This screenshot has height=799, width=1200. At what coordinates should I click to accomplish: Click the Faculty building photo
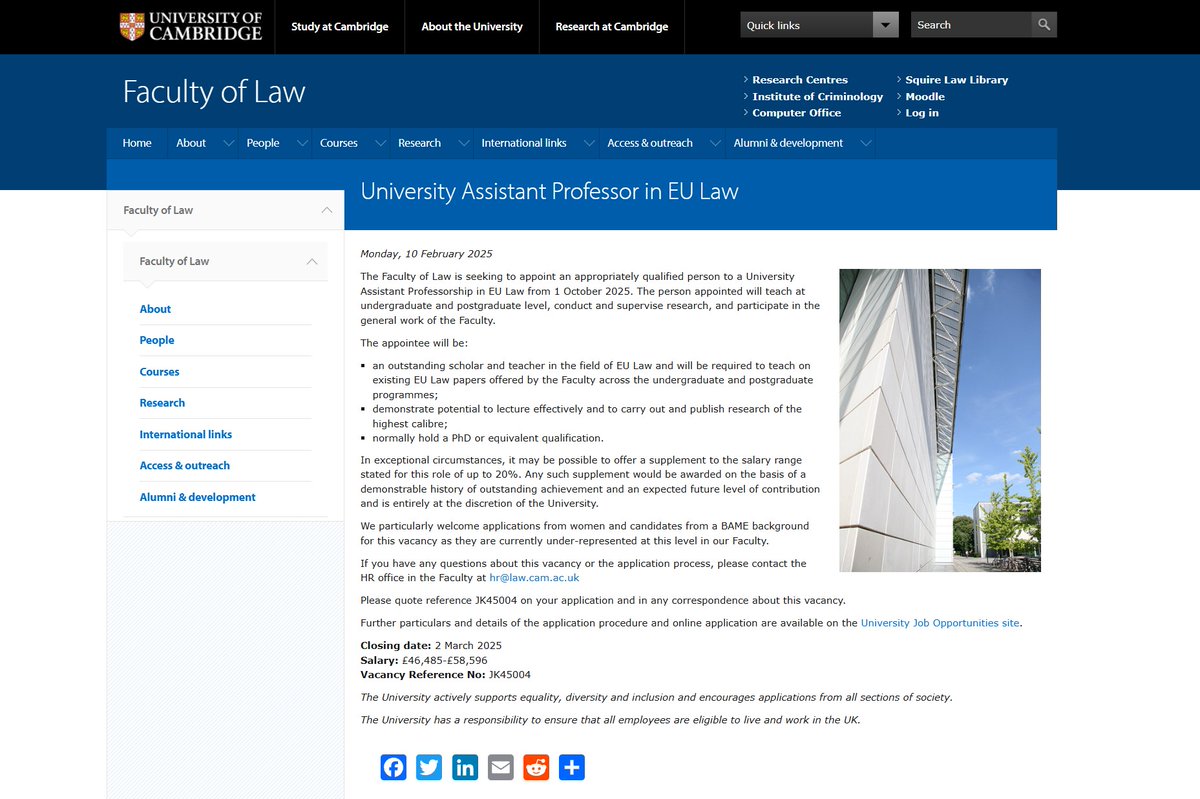[940, 420]
